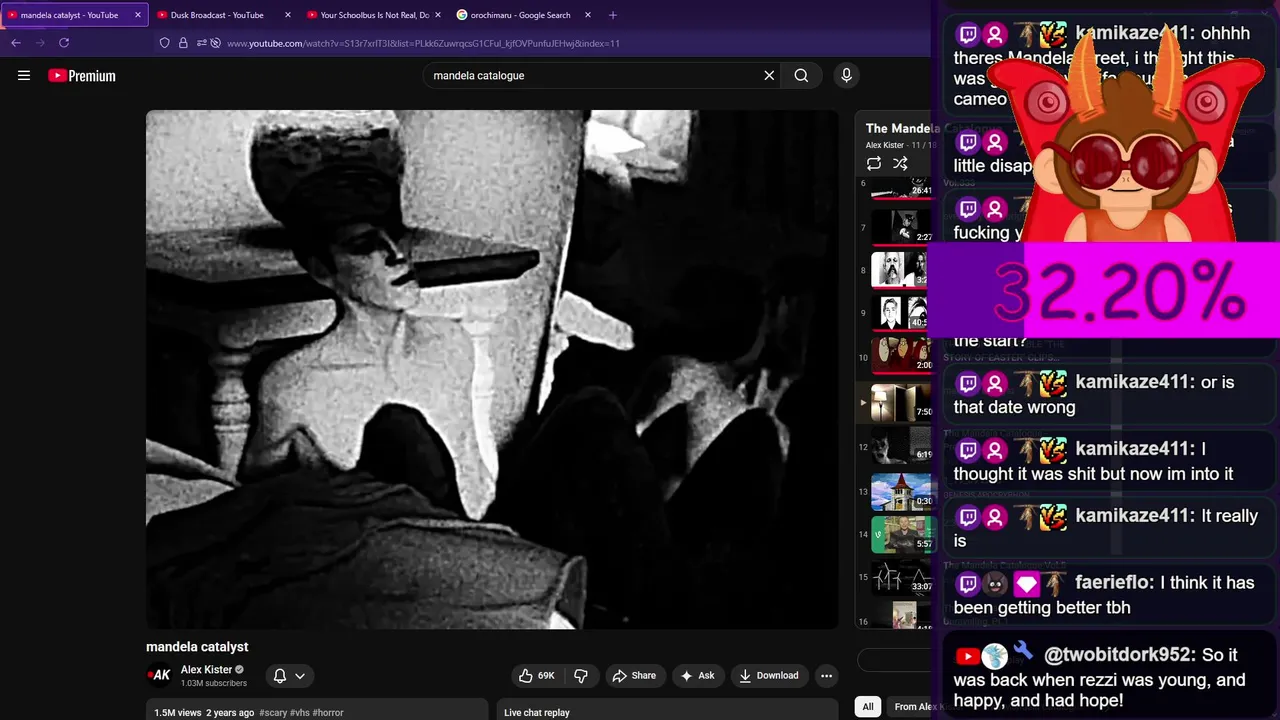Reload the current page

click(x=64, y=43)
